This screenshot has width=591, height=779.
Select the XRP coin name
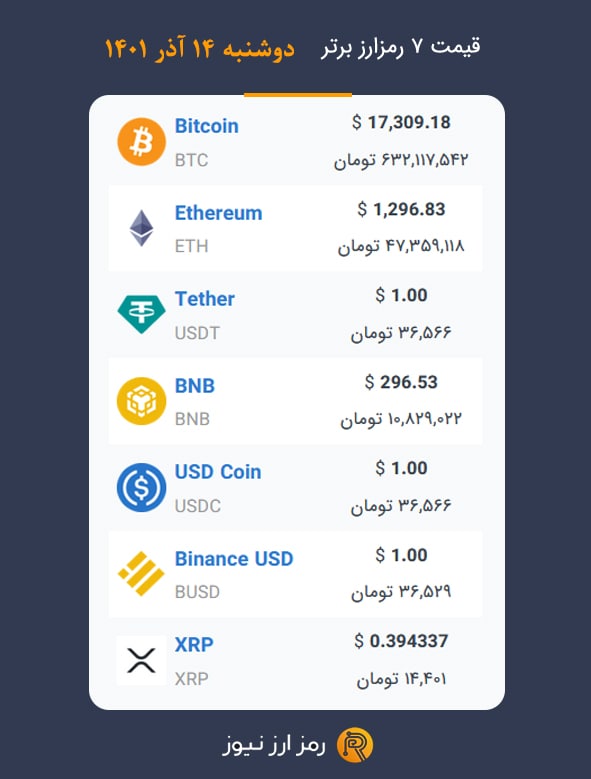(x=194, y=645)
